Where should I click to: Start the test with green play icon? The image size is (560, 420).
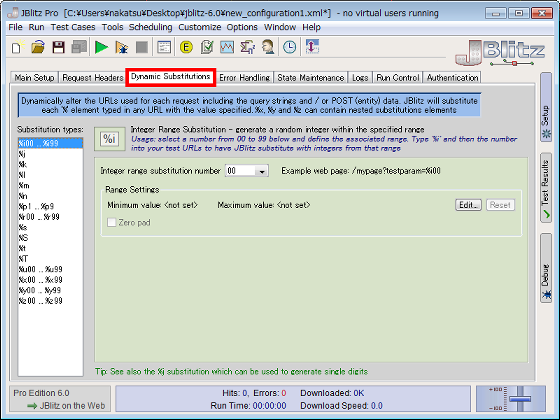click(101, 47)
